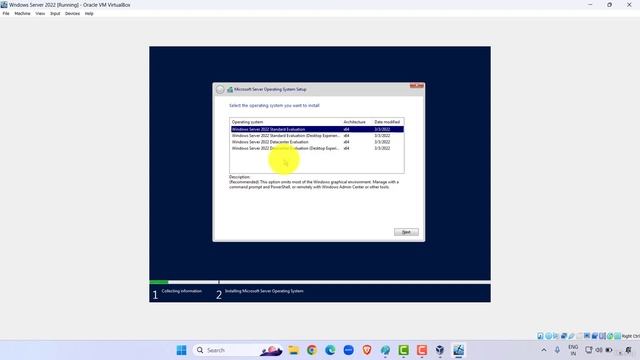Select Standard Evaluation (Desktop Experience) row
640x360 pixels.
tap(317, 136)
